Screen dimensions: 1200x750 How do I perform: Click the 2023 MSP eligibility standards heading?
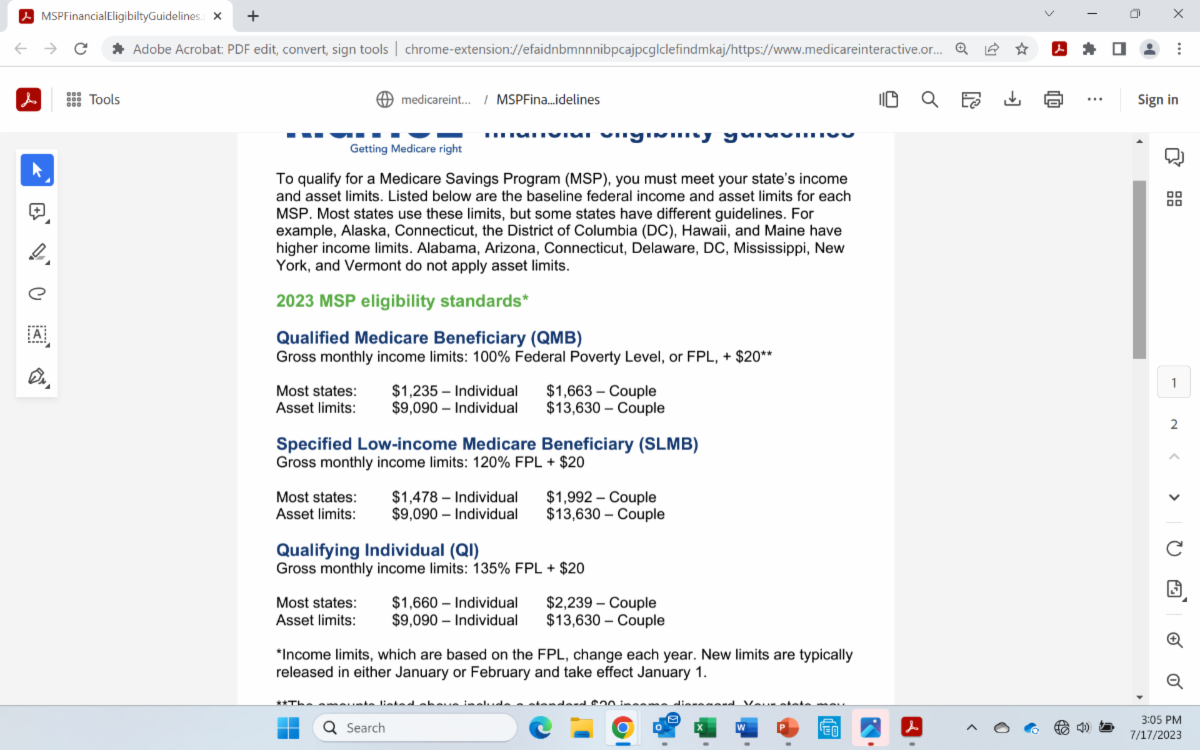point(402,301)
